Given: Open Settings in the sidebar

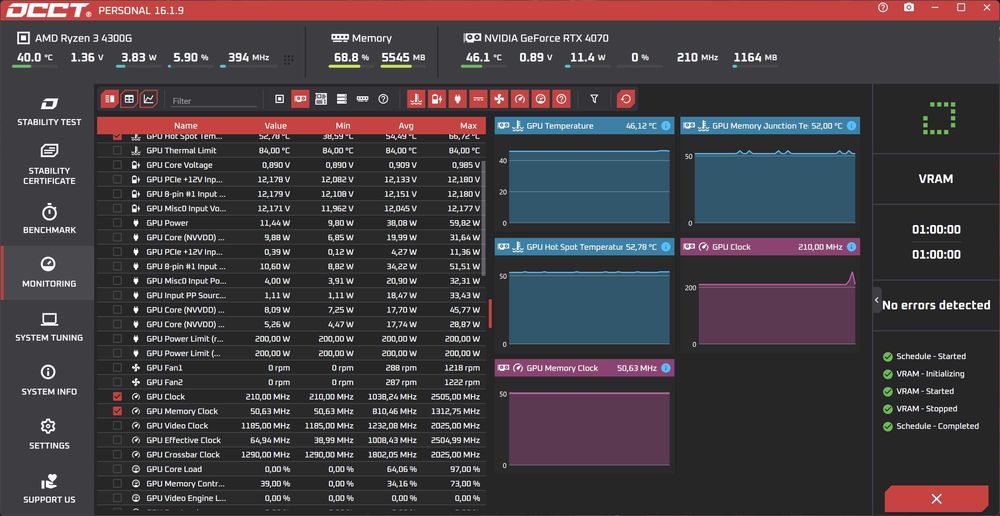Looking at the screenshot, I should 49,435.
